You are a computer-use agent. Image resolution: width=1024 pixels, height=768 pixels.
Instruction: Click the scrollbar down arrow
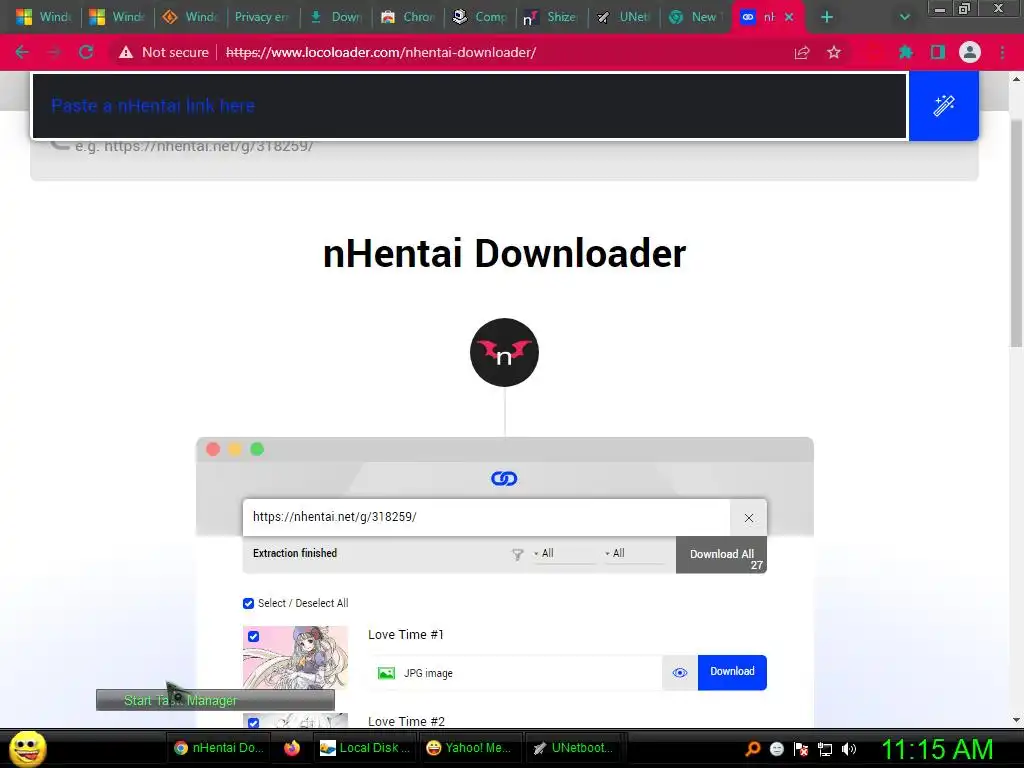click(x=1016, y=720)
